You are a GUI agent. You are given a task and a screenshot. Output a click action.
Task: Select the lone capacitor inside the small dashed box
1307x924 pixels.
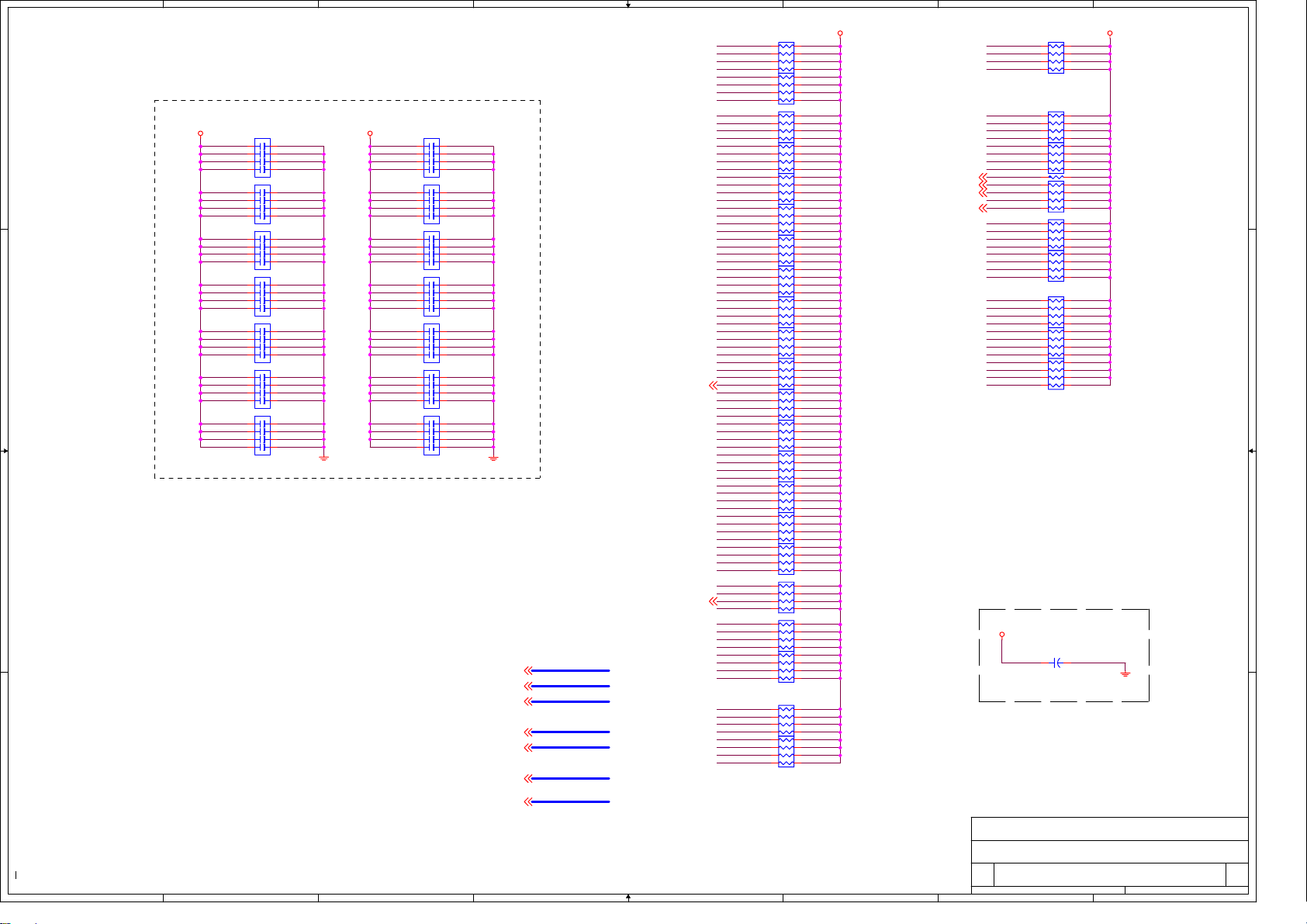point(1056,663)
